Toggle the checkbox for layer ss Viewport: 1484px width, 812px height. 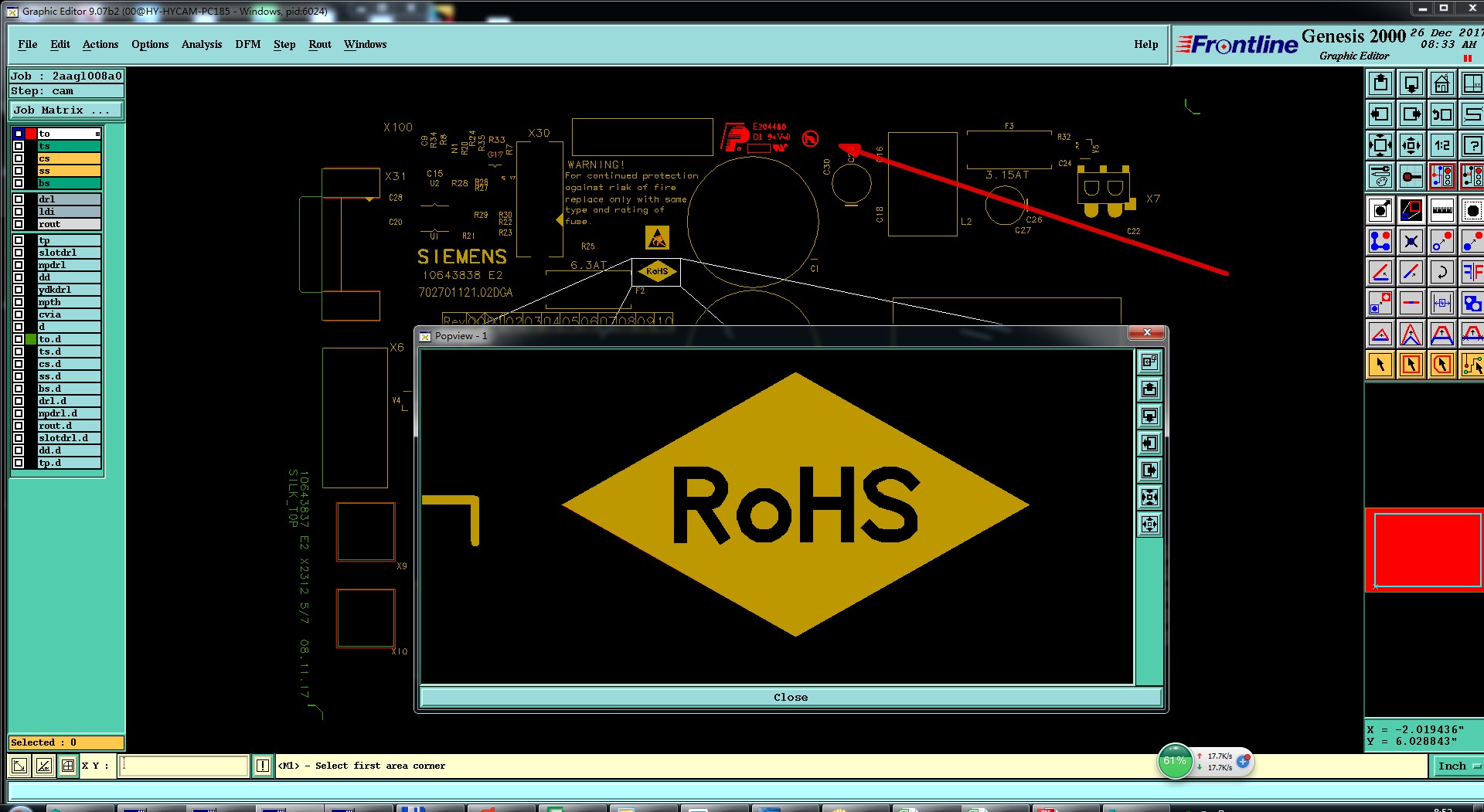click(x=19, y=171)
